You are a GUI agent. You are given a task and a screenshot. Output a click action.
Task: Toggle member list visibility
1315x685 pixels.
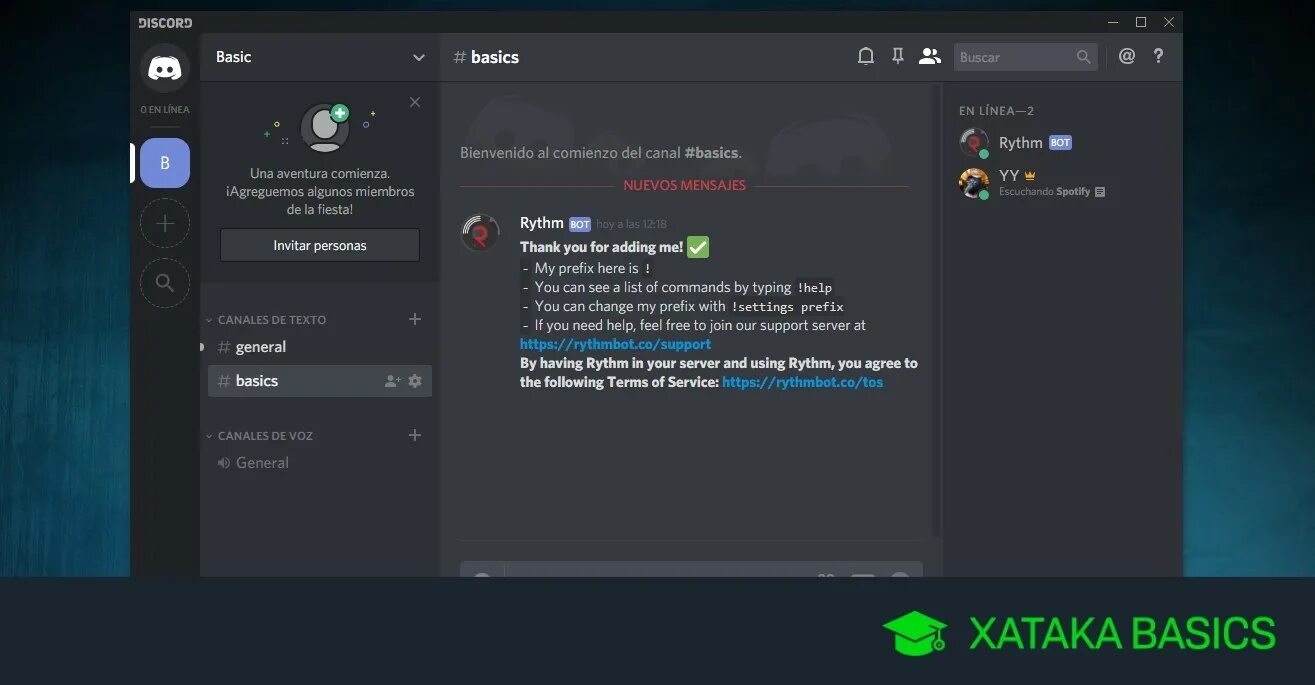click(x=930, y=57)
